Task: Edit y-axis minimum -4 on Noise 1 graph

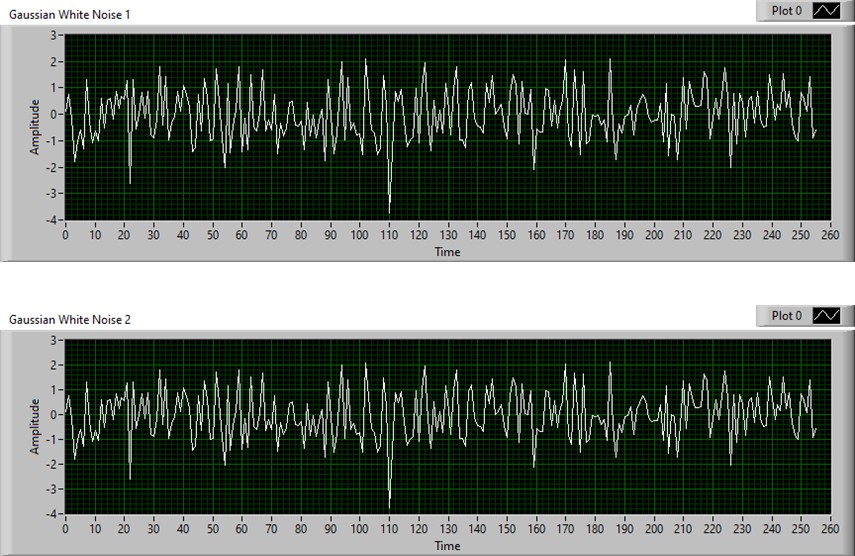Action: (x=51, y=220)
